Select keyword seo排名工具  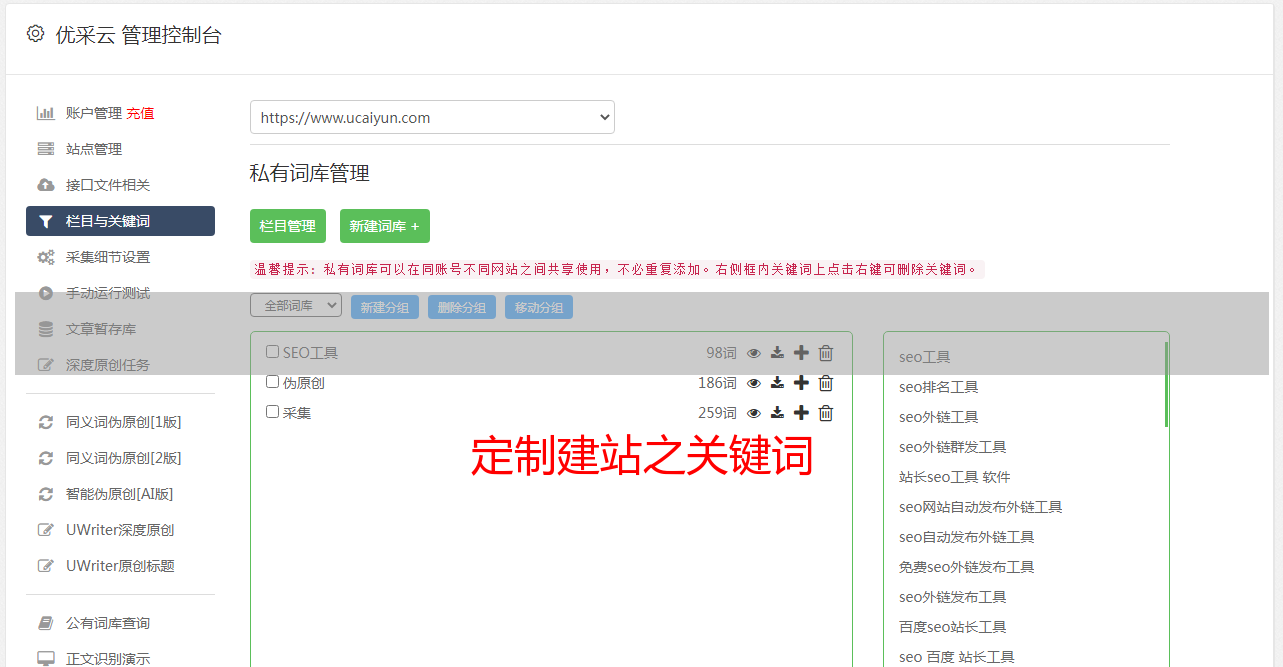[x=938, y=387]
